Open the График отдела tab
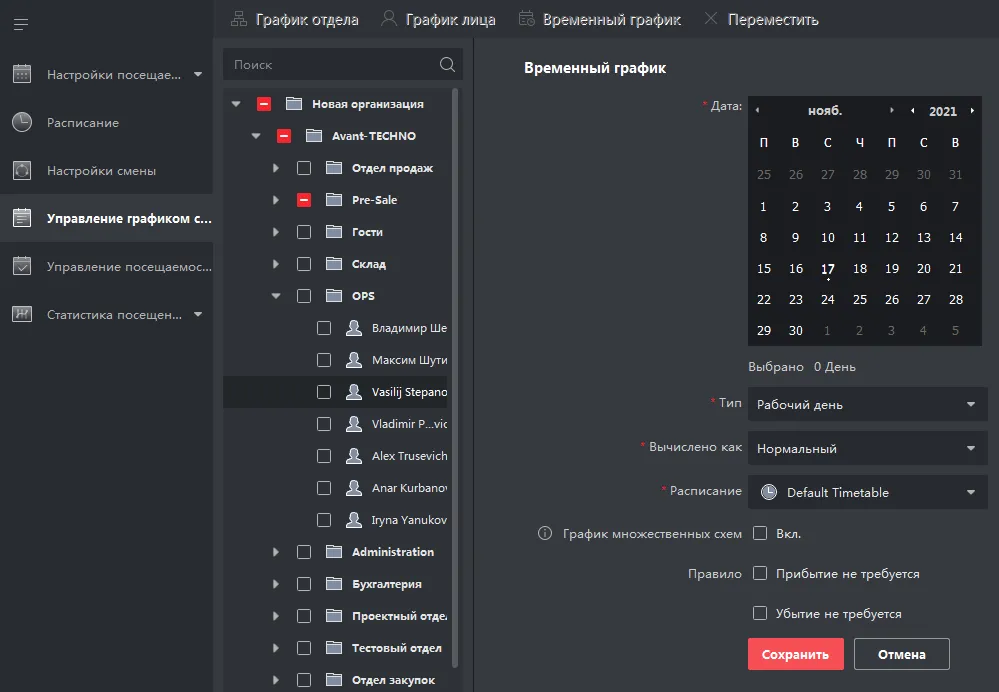Image resolution: width=999 pixels, height=692 pixels. coord(295,19)
